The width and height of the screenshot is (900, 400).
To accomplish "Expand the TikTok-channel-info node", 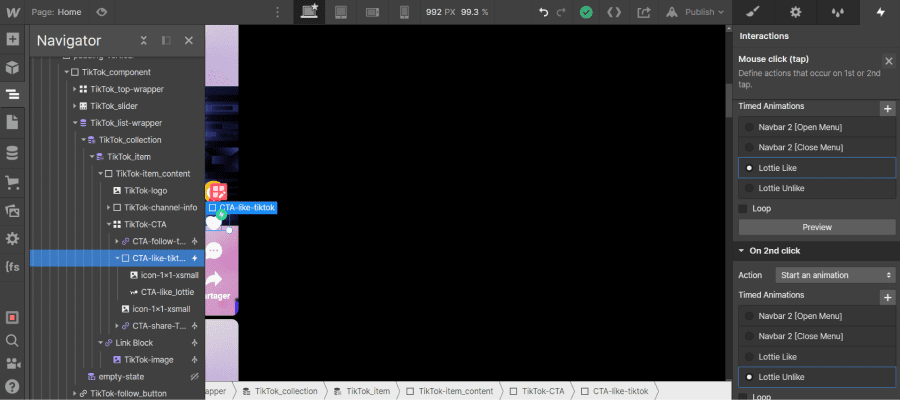I will (108, 208).
